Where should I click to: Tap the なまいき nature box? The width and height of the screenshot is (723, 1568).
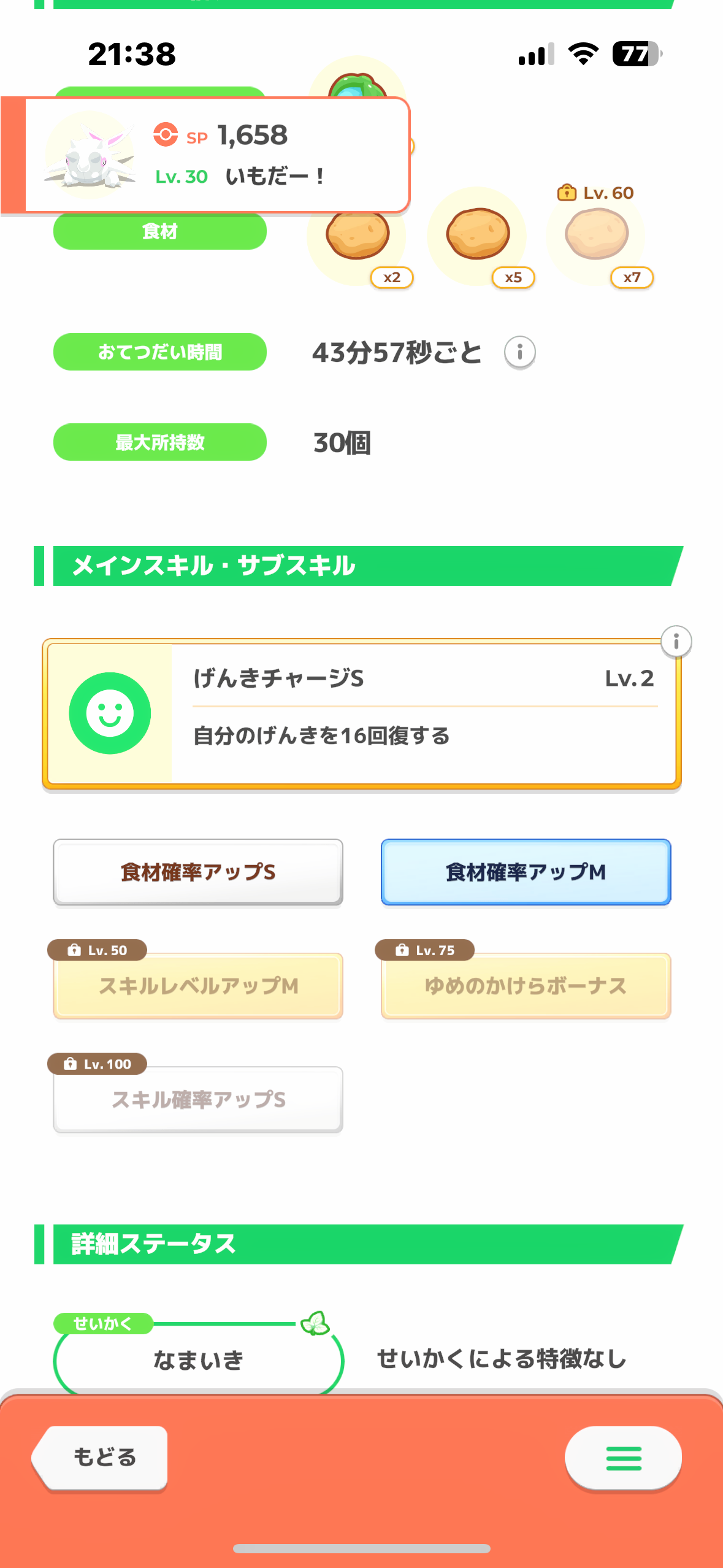pyautogui.click(x=197, y=1360)
